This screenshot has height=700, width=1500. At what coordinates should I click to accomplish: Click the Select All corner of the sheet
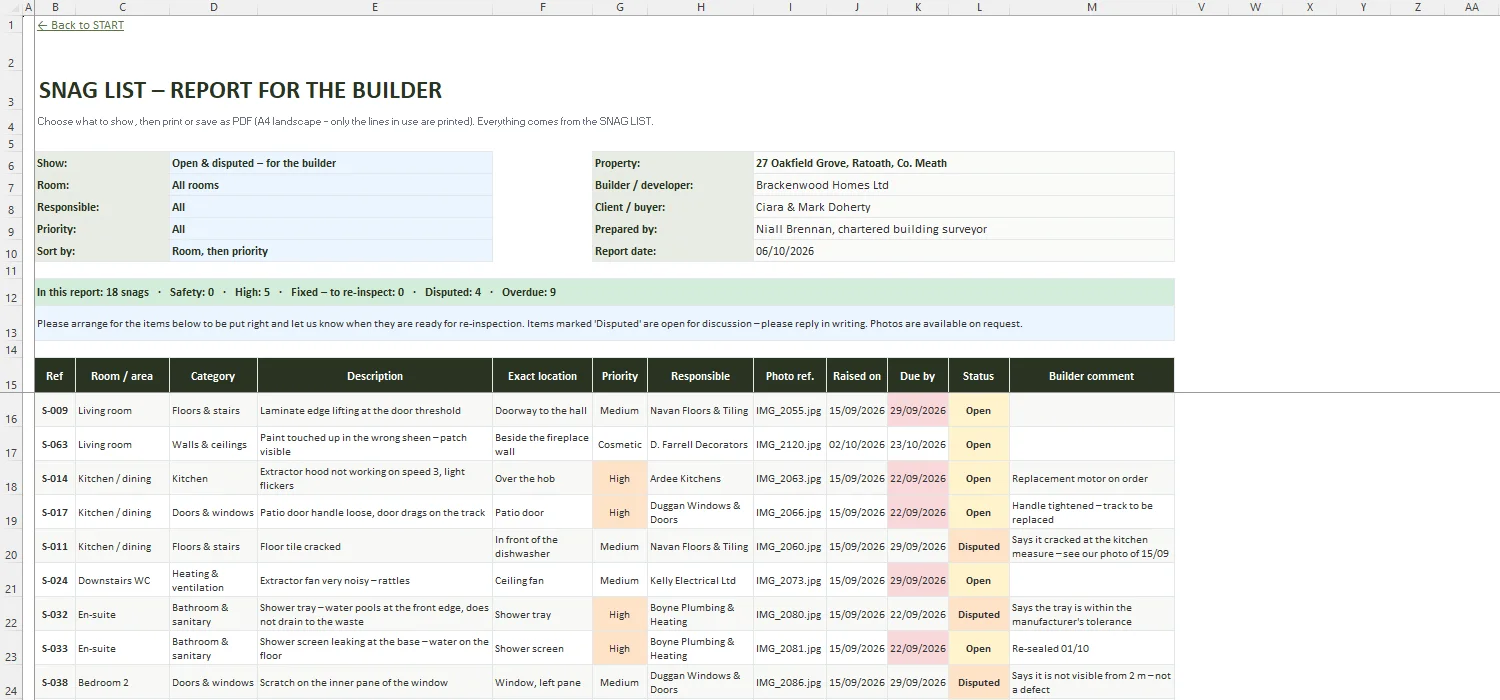(11, 7)
